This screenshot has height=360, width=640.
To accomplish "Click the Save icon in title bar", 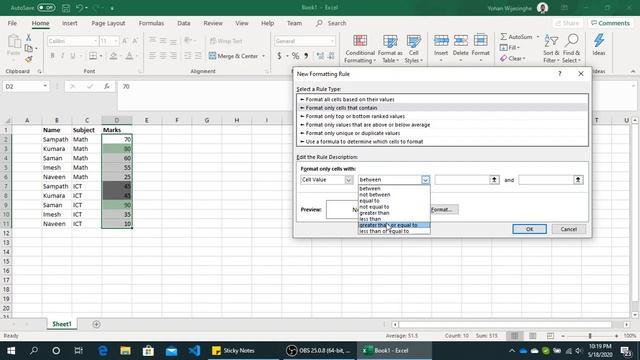I will click(x=66, y=7).
